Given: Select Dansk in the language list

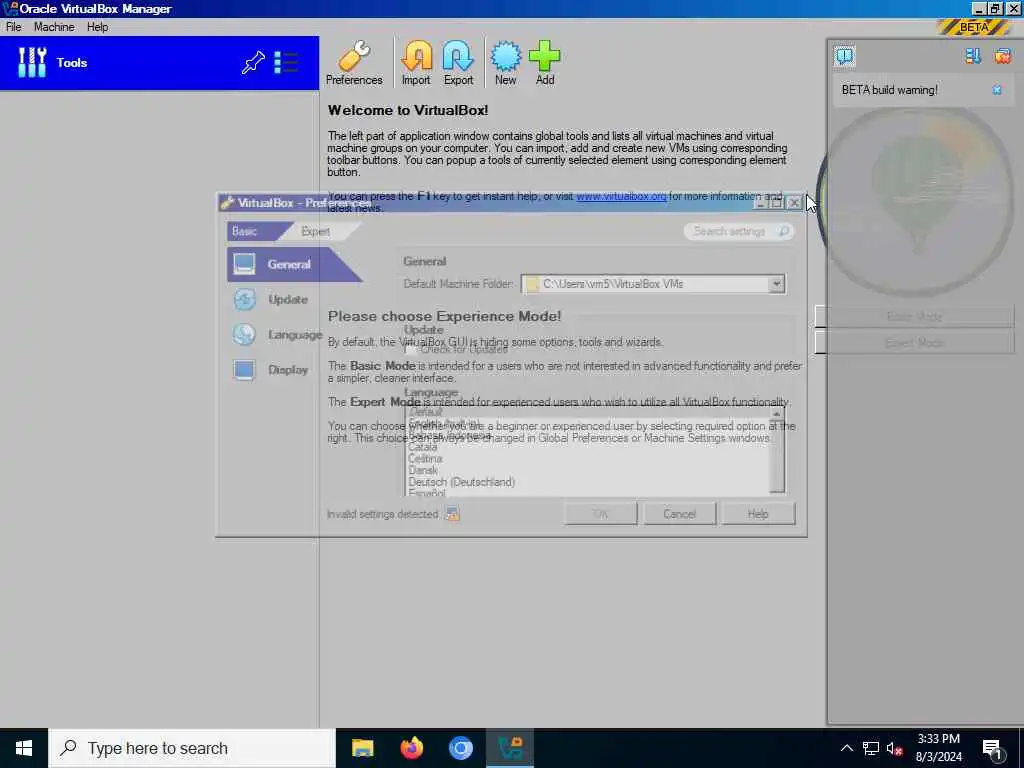Looking at the screenshot, I should point(423,470).
